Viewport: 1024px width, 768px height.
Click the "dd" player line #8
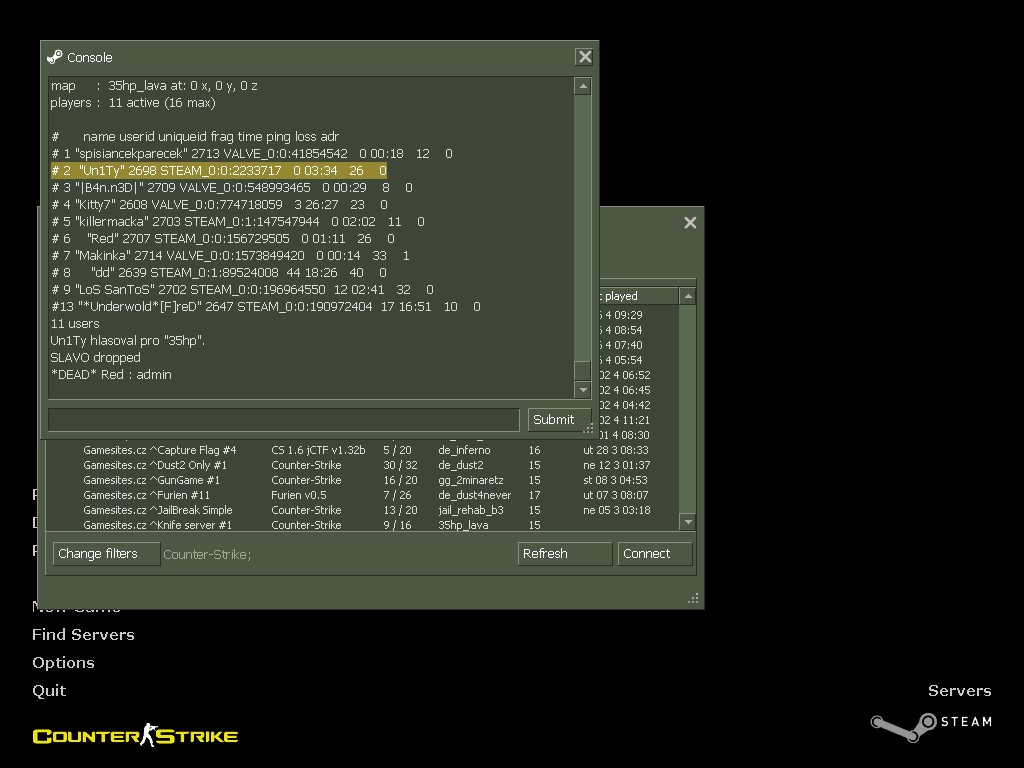click(x=219, y=272)
